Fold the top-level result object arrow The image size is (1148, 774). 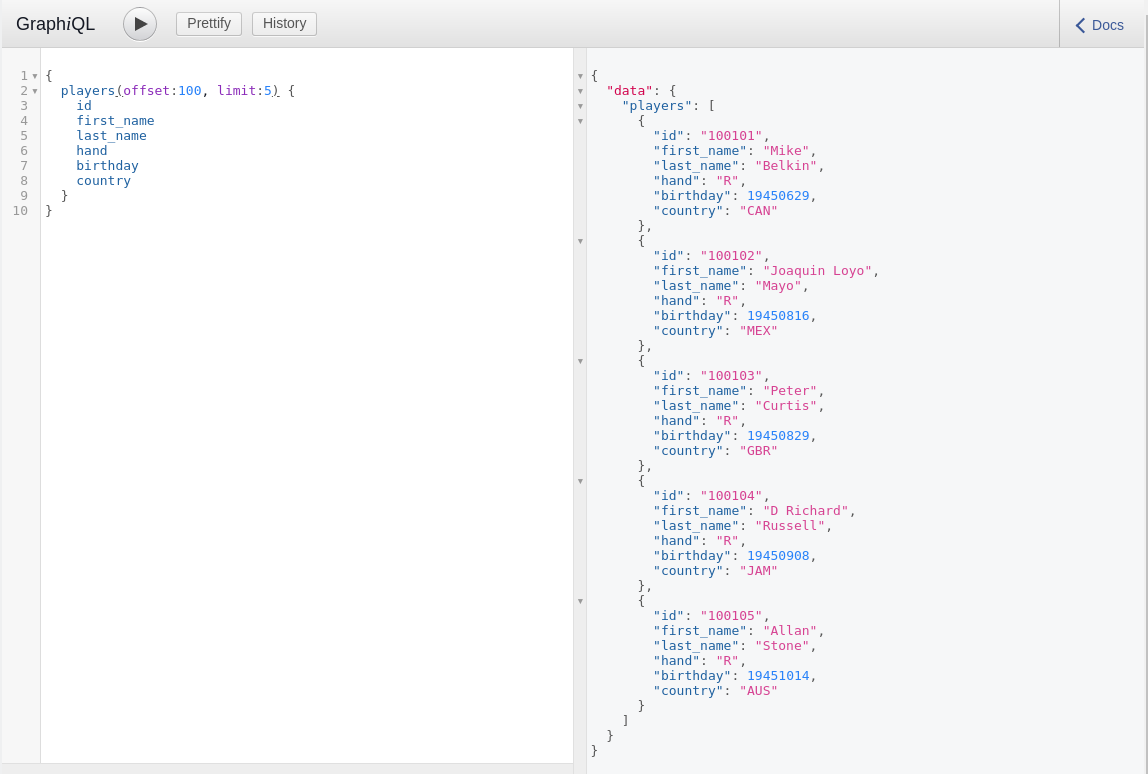(x=580, y=76)
